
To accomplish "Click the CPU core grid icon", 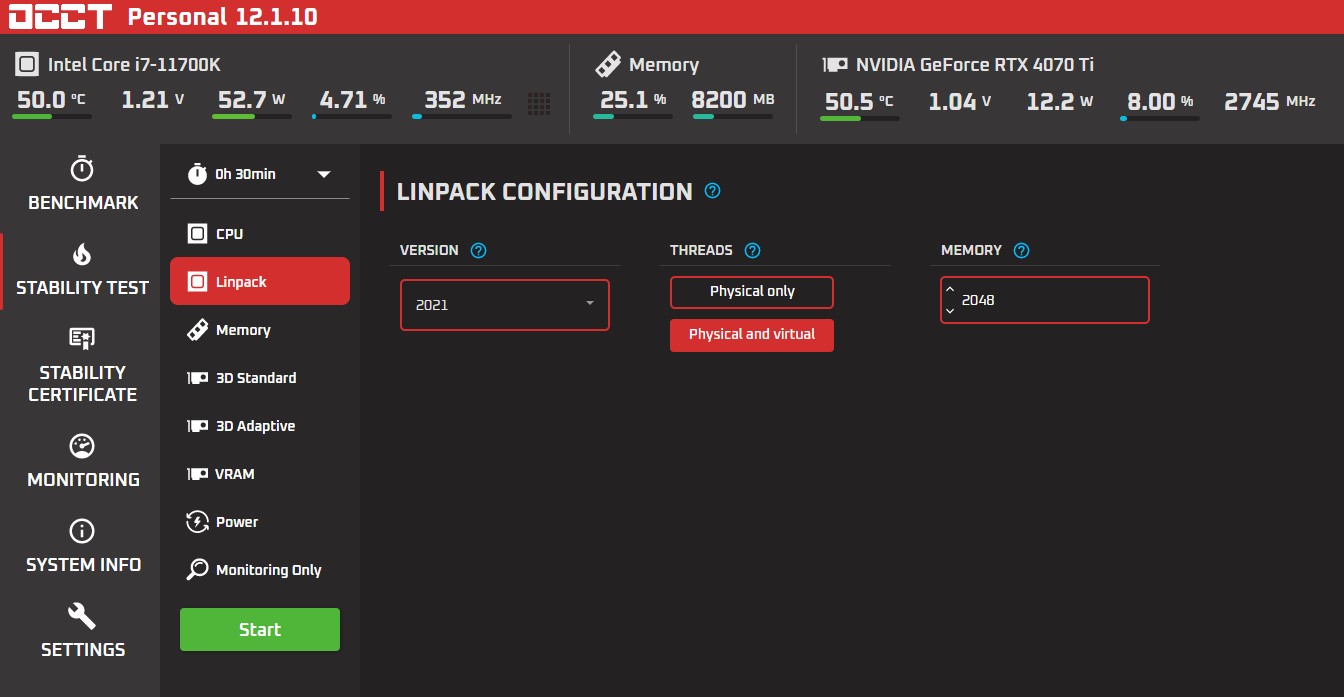I will (539, 101).
